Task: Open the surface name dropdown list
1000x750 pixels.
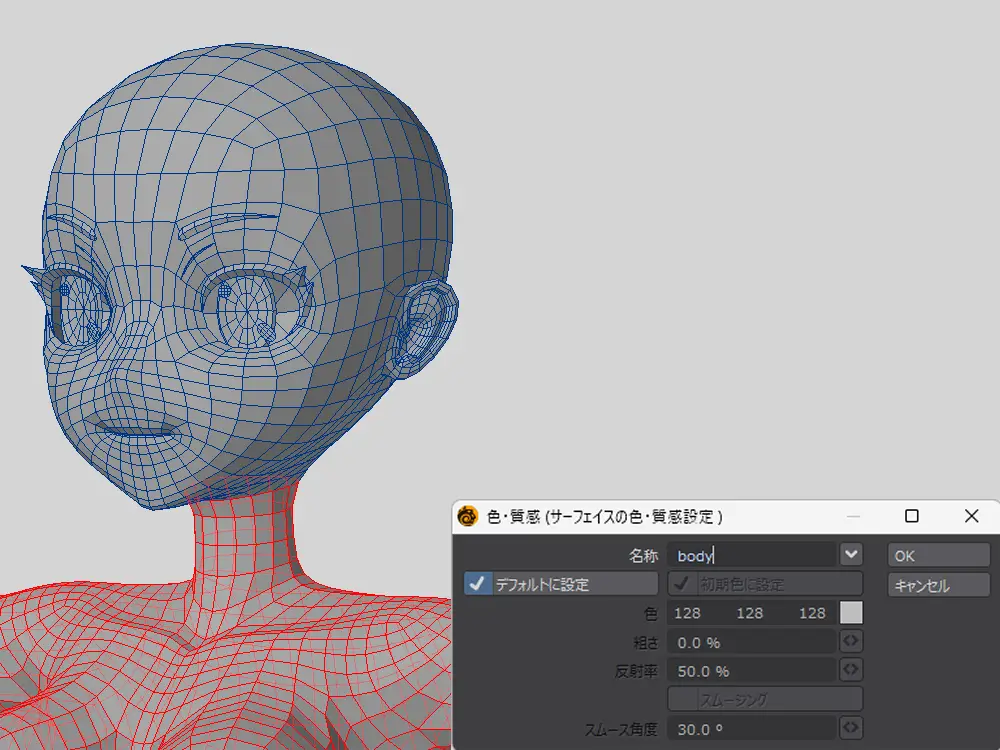Action: point(851,555)
